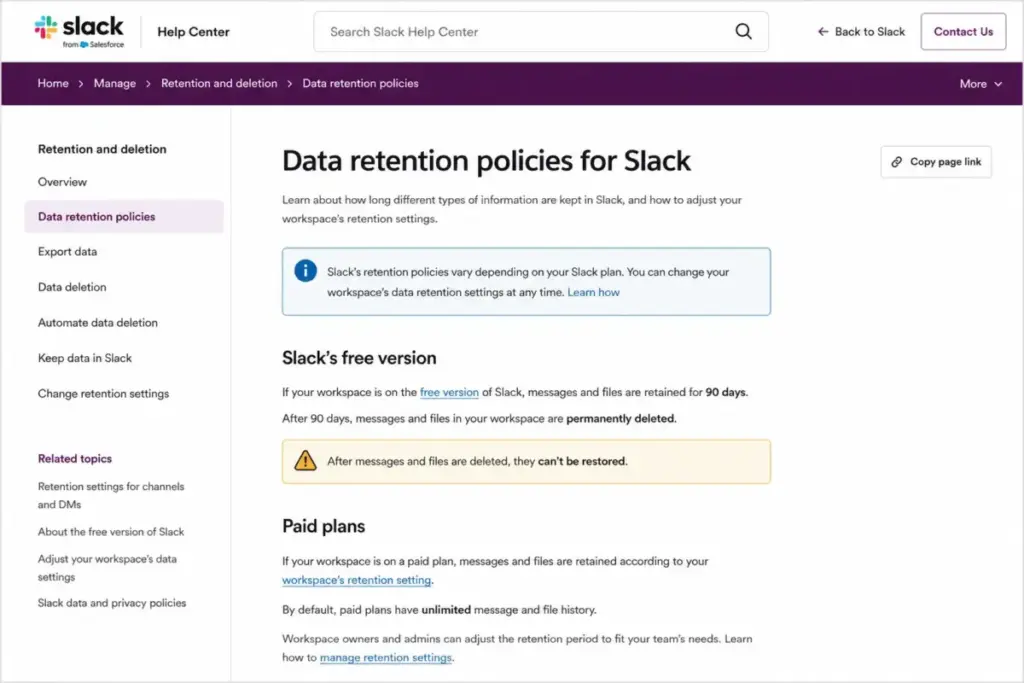Viewport: 1024px width, 683px height.
Task: Navigate to Home breadcrumb
Action: tap(53, 84)
